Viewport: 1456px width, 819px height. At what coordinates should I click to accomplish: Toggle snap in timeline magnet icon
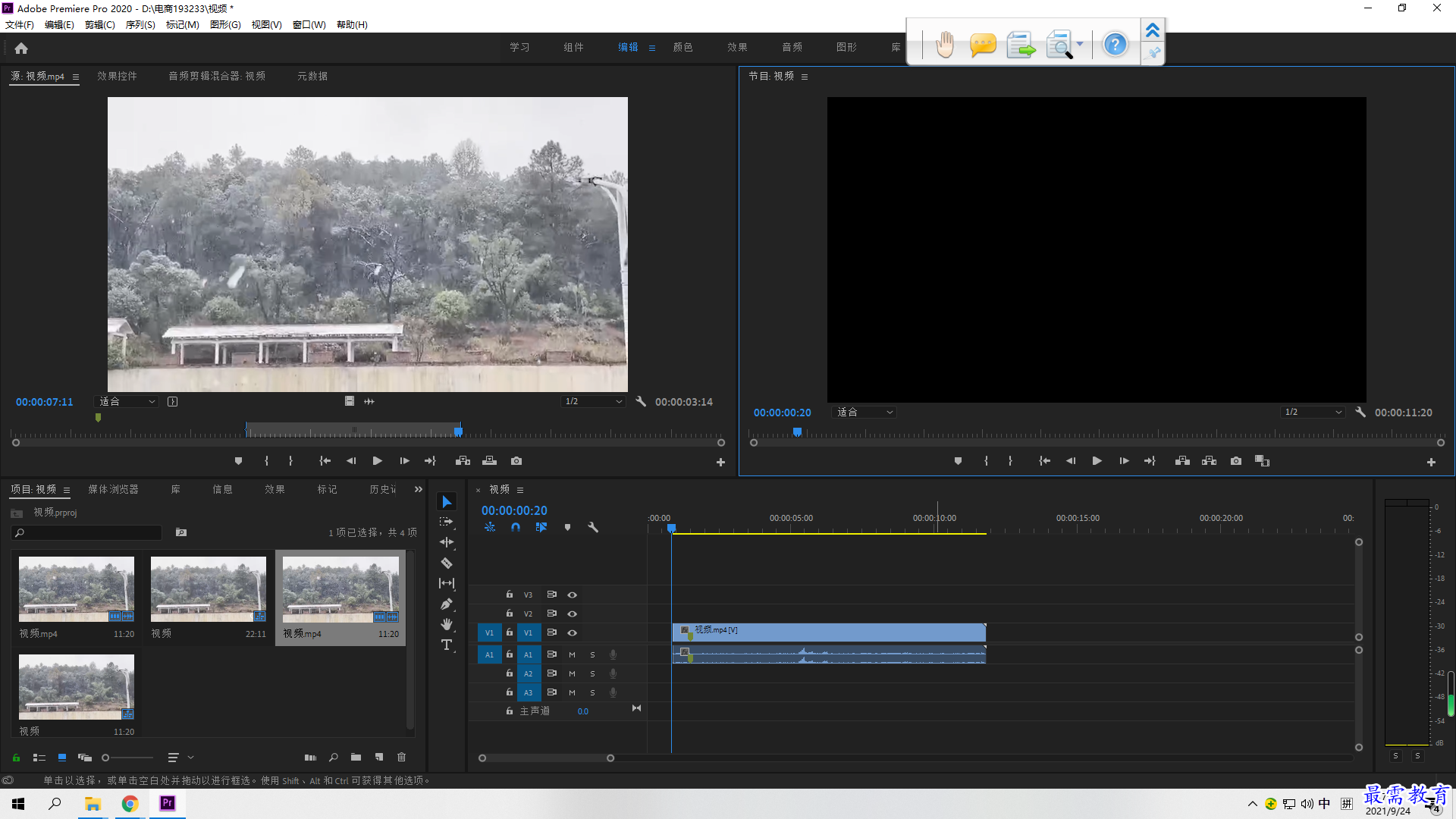(516, 527)
